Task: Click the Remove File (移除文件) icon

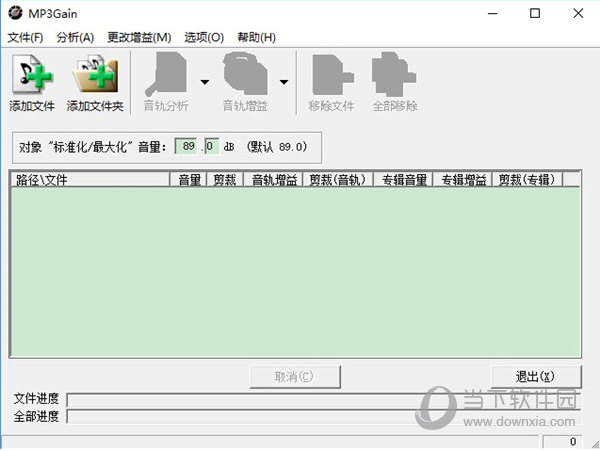Action: (332, 74)
